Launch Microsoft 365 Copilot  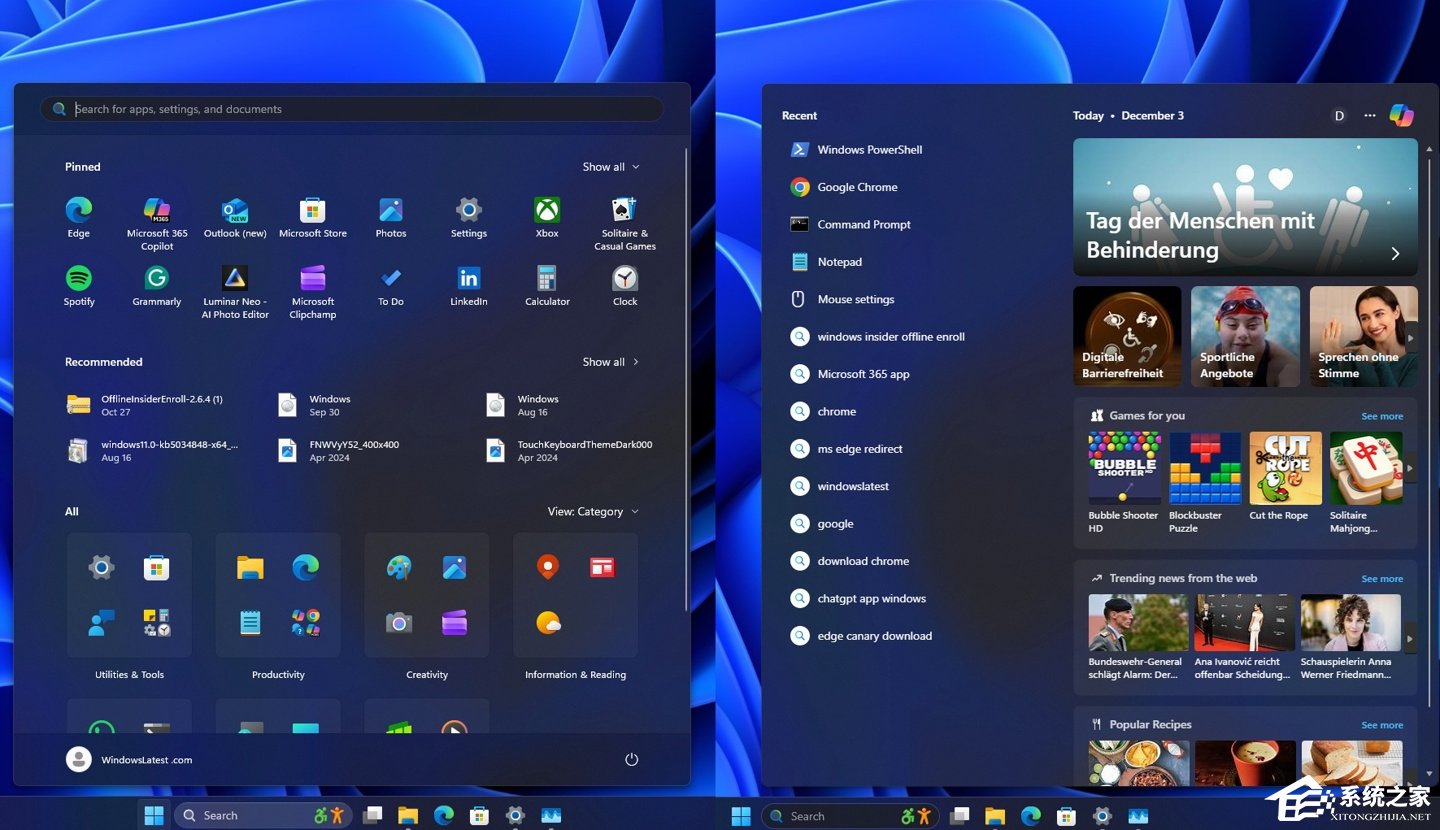(x=157, y=211)
